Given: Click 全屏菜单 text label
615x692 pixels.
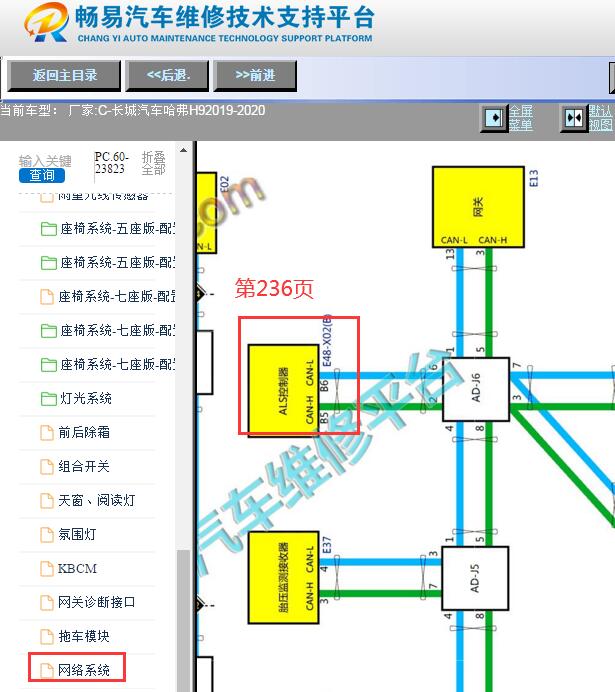Looking at the screenshot, I should [x=521, y=118].
